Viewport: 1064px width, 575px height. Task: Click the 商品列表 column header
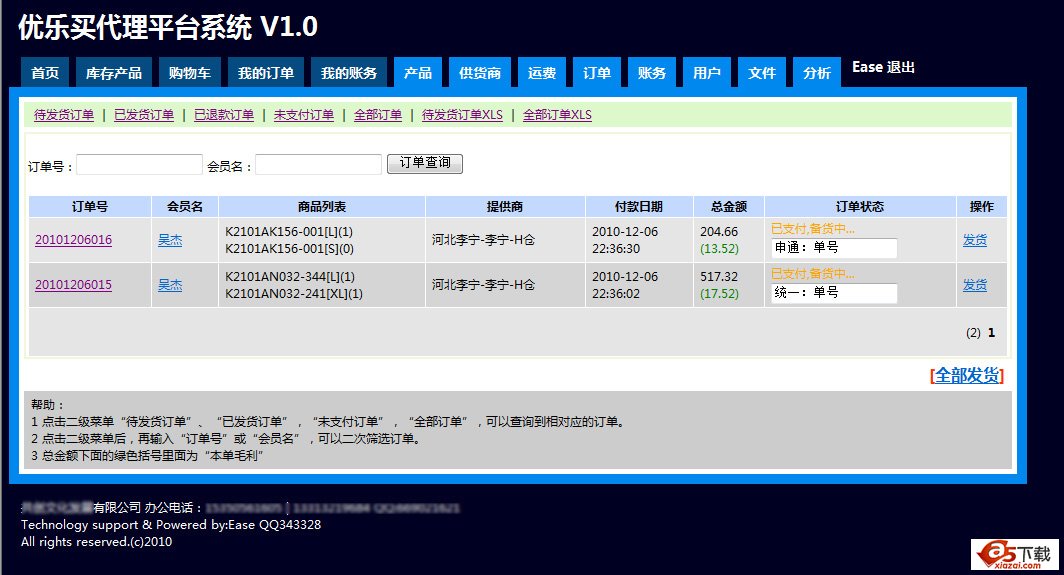[322, 206]
